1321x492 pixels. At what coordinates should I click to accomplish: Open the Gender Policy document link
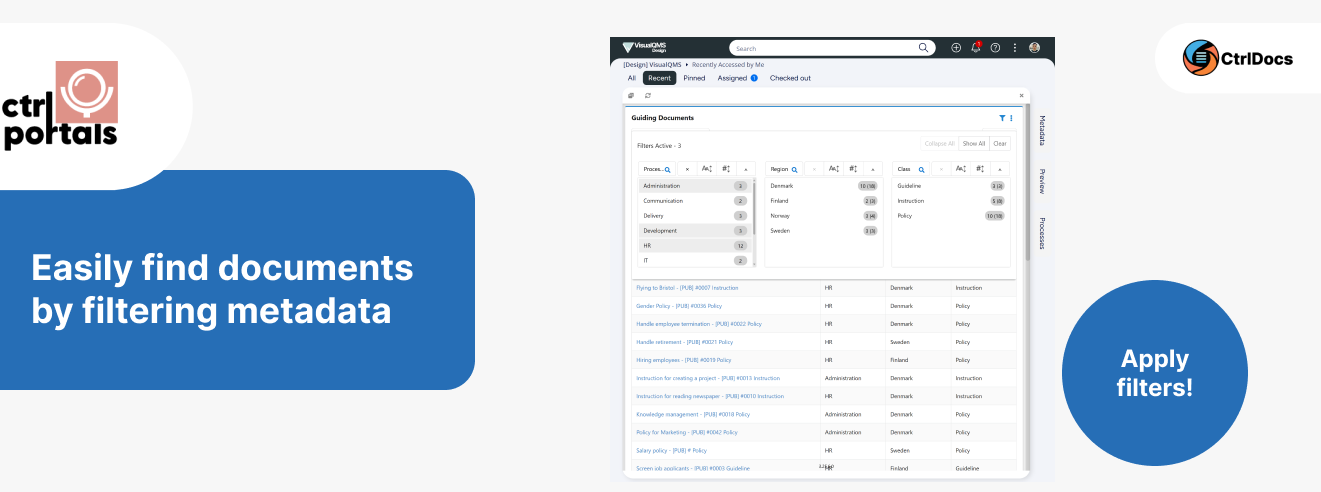coord(679,306)
